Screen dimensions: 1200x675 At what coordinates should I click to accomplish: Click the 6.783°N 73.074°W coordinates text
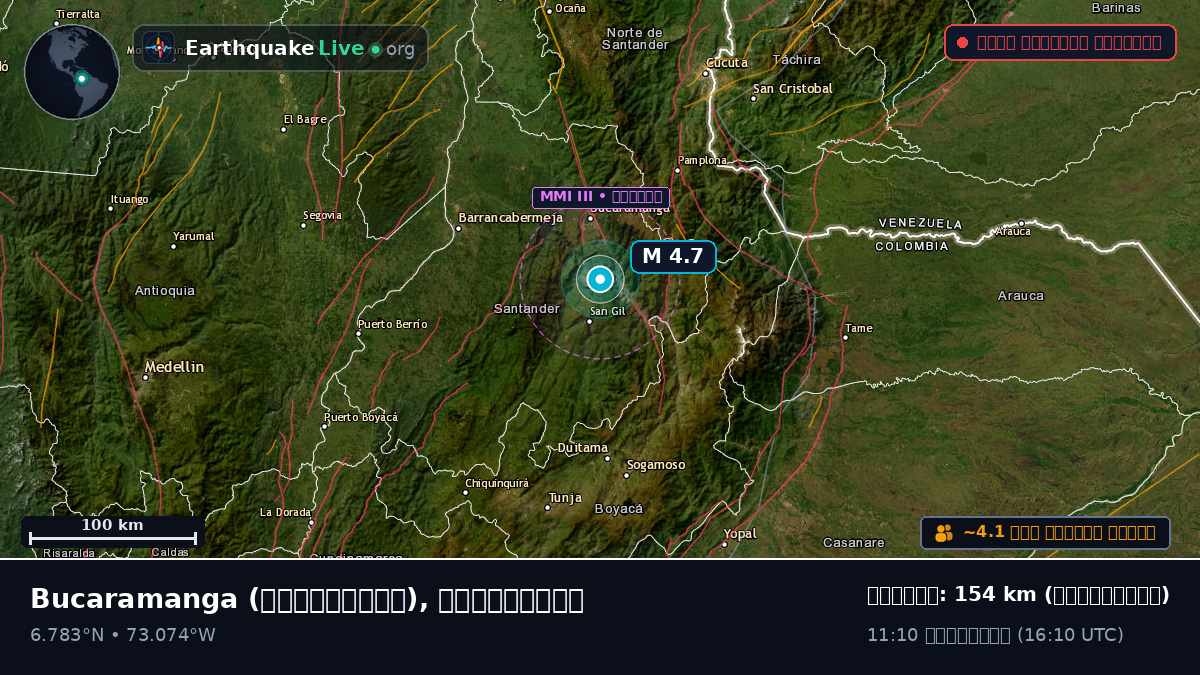coord(123,635)
